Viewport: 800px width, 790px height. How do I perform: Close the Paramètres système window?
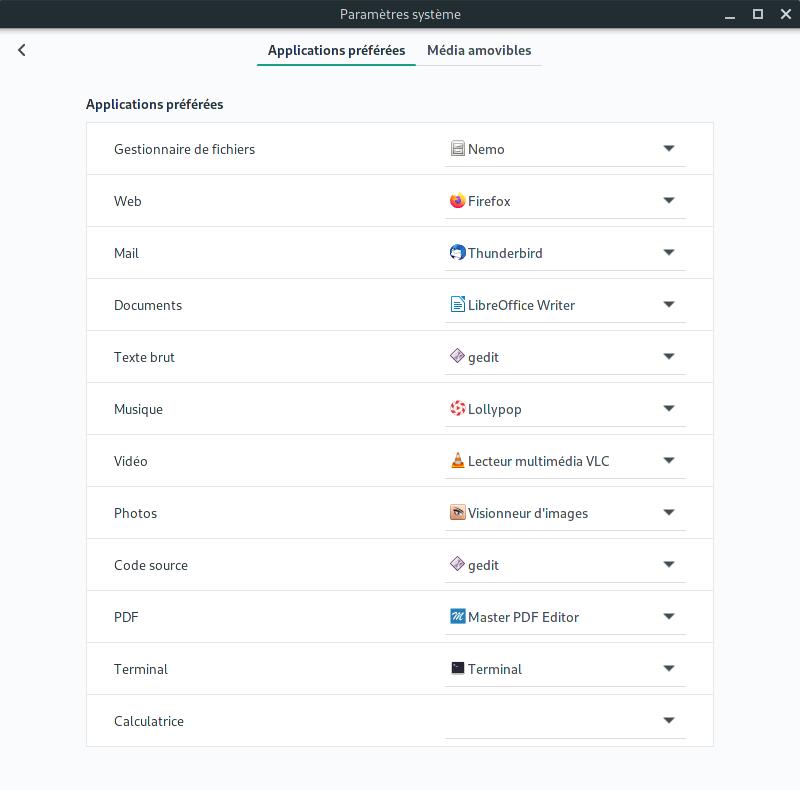[x=786, y=14]
